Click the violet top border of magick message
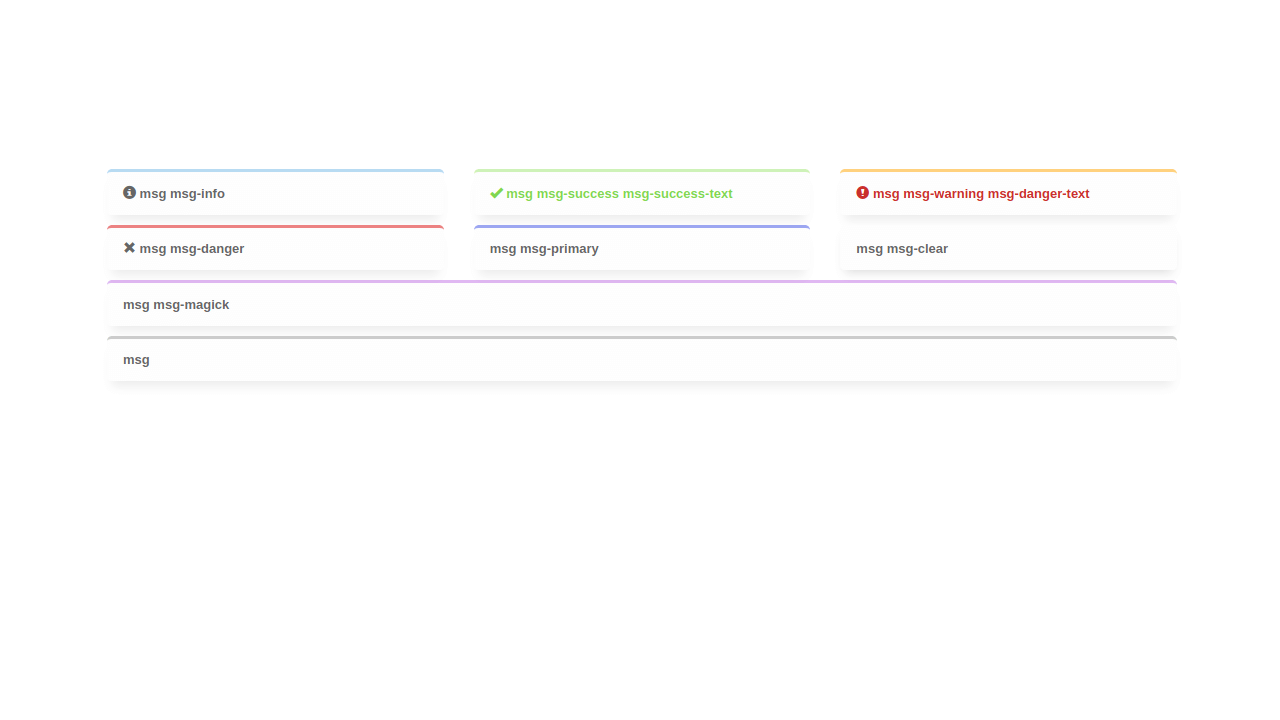This screenshot has width=1280, height=720. click(641, 282)
